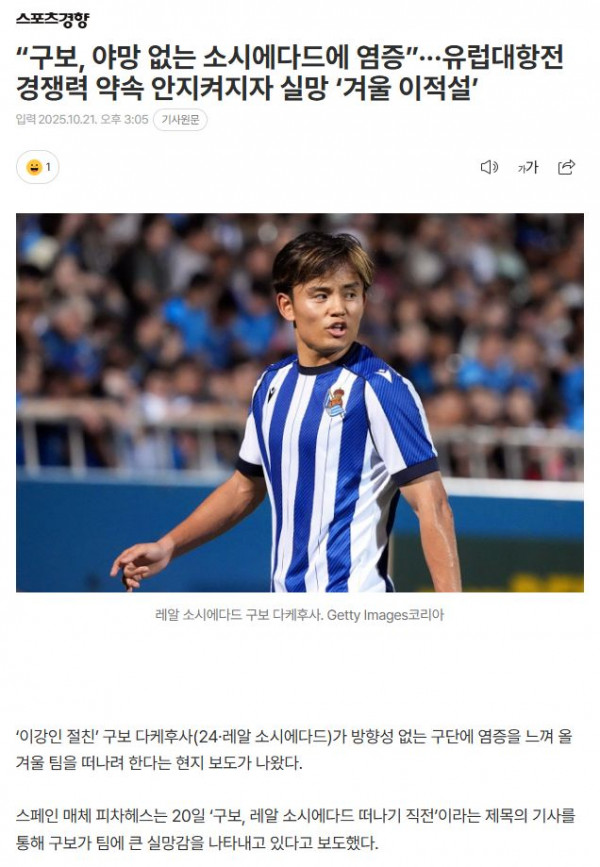Screen dimensions: 600x867
Task: Play article audio with the speaker icon
Action: (x=489, y=167)
